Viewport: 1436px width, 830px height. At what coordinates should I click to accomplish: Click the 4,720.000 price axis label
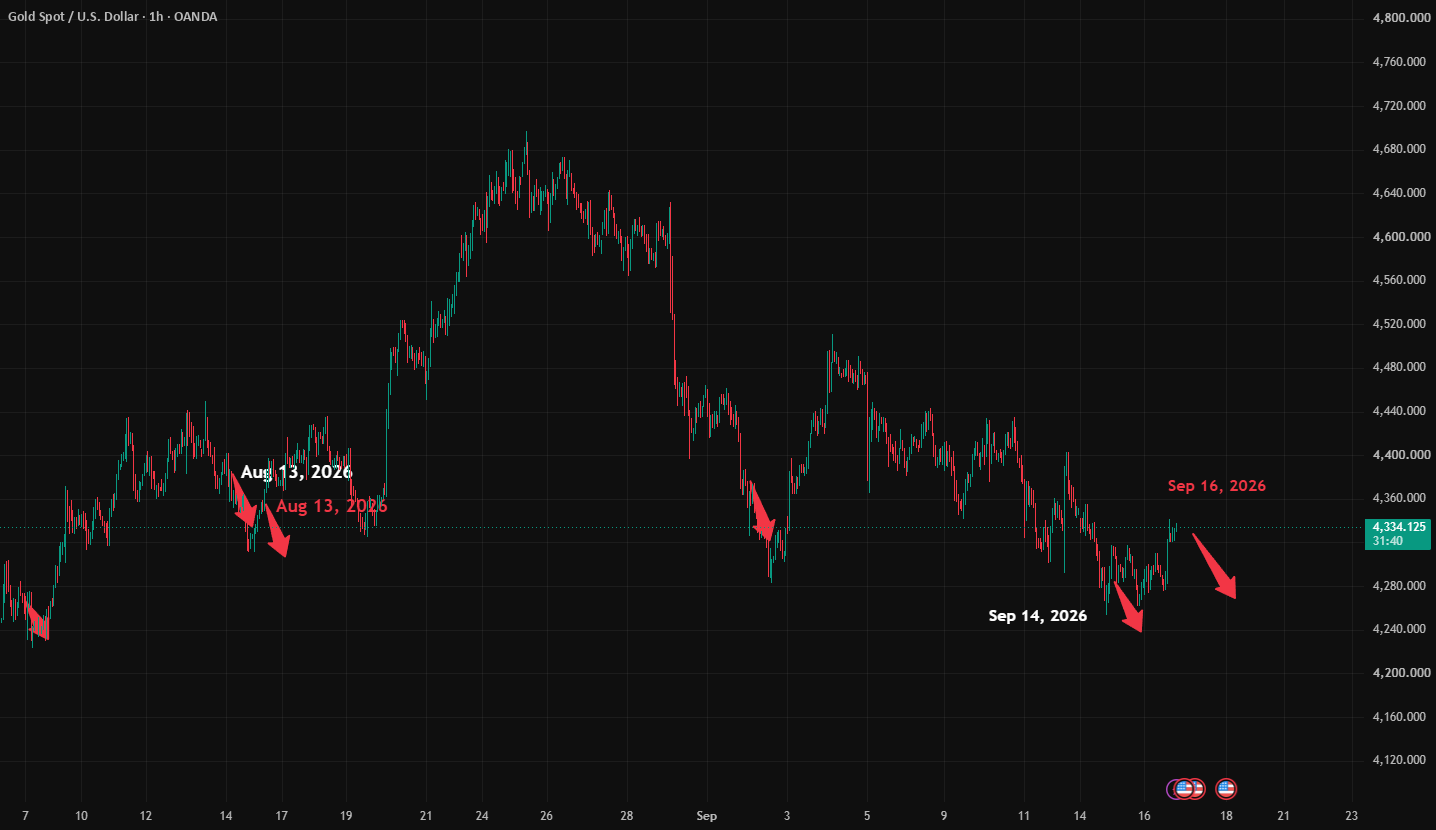[1398, 105]
